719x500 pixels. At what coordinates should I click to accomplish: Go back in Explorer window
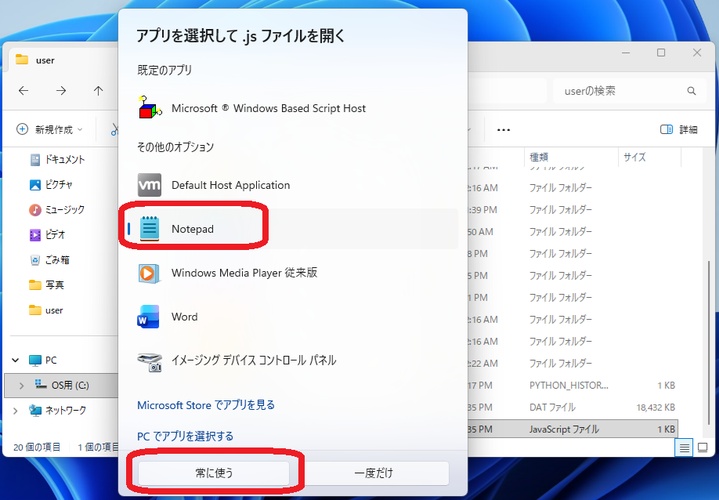tap(23, 91)
